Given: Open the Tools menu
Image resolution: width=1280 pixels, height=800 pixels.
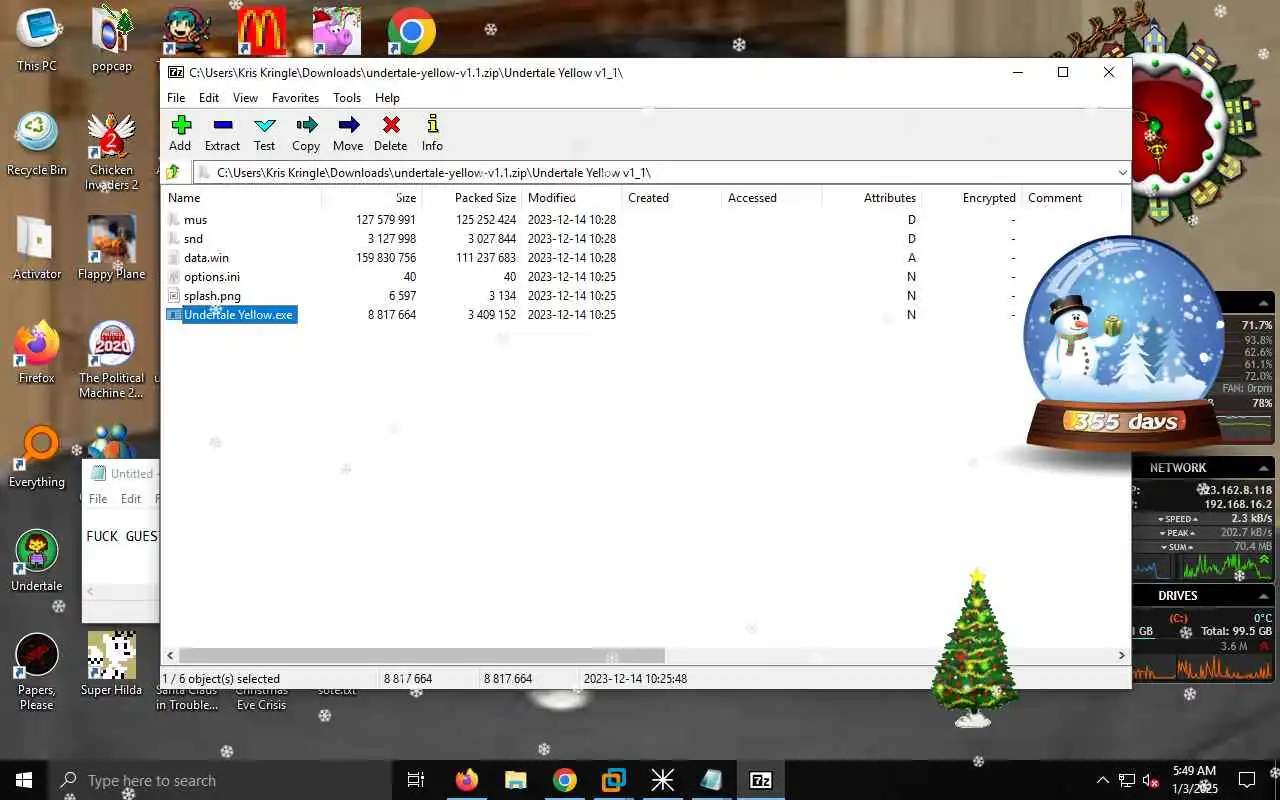Looking at the screenshot, I should 347,98.
